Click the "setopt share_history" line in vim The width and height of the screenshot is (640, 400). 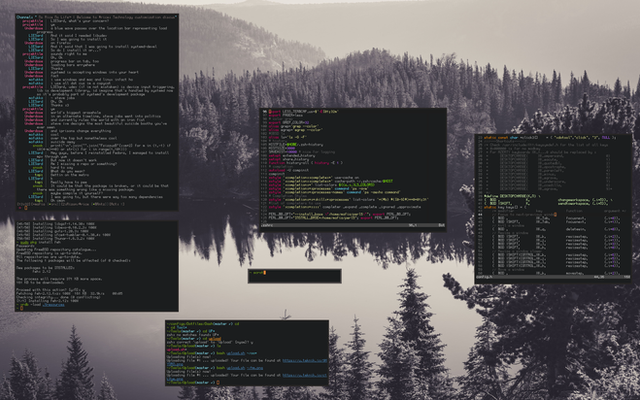point(288,159)
